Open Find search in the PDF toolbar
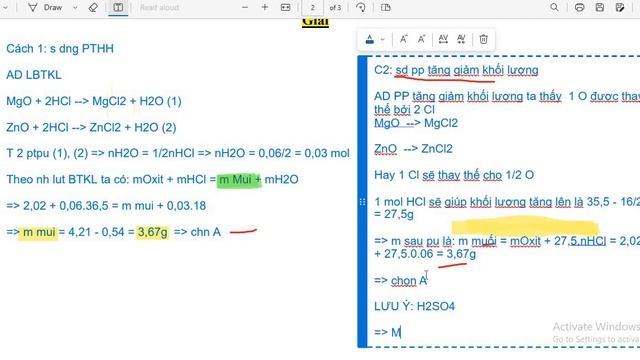This screenshot has width=640, height=360. [x=554, y=7]
